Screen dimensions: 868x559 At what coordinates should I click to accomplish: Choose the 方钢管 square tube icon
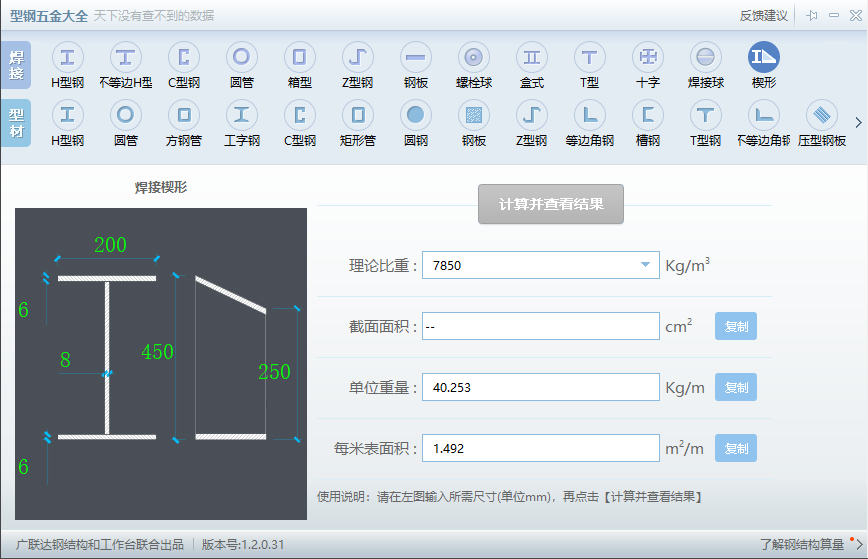[x=184, y=115]
